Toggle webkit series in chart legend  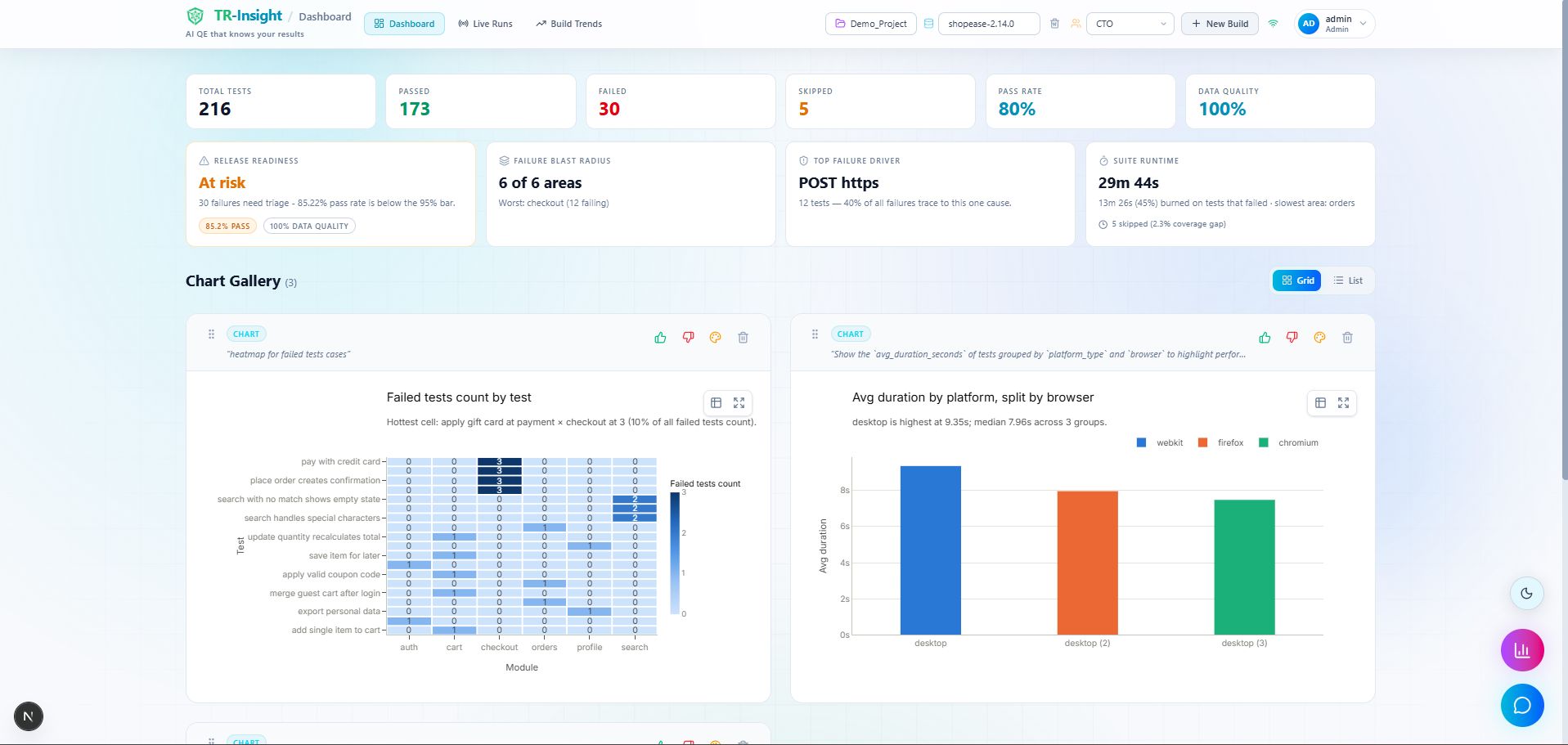(x=1160, y=442)
